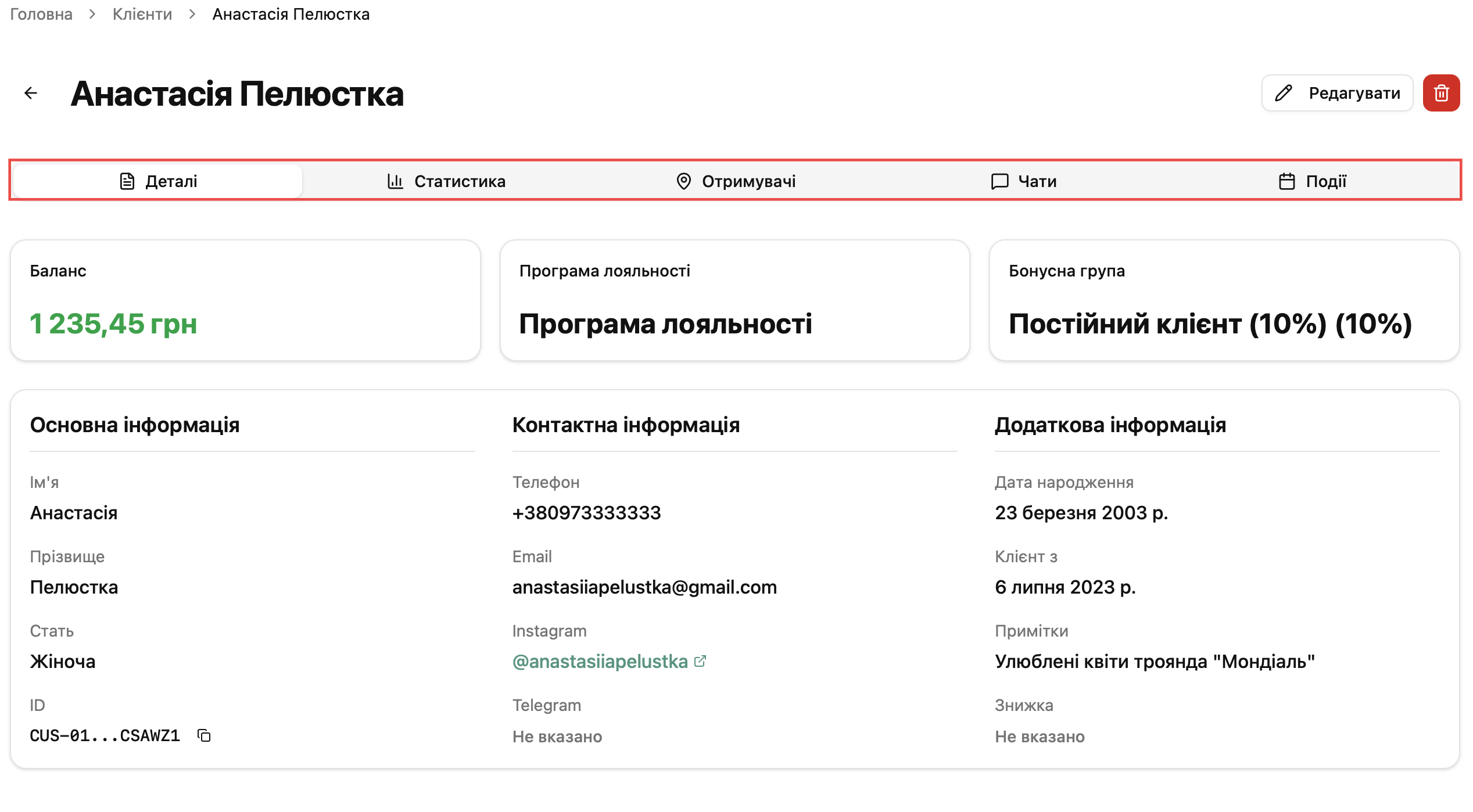Open the Події tab
Image resolution: width=1473 pixels, height=812 pixels.
(1313, 181)
